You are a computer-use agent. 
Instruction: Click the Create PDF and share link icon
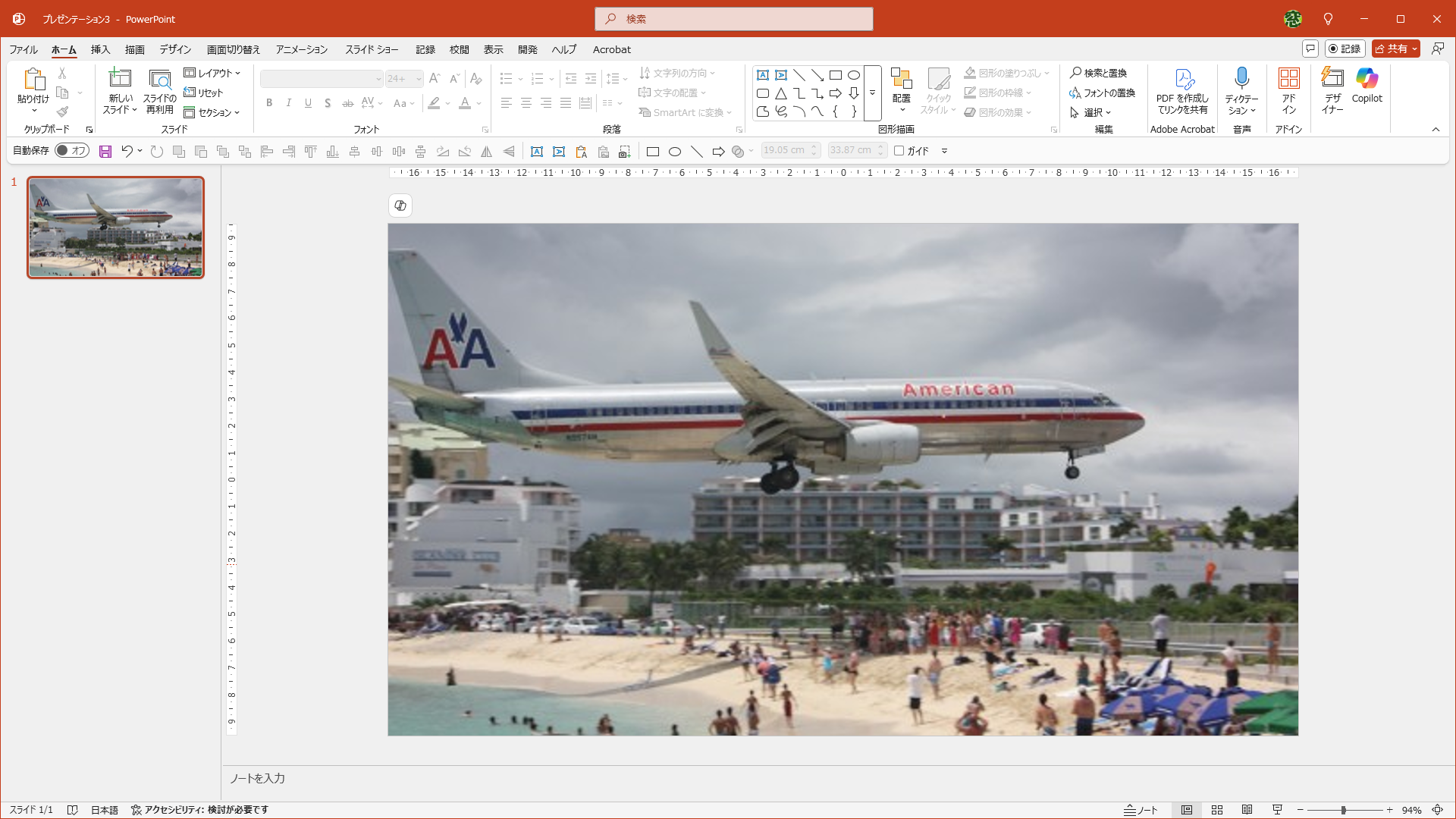[1182, 79]
